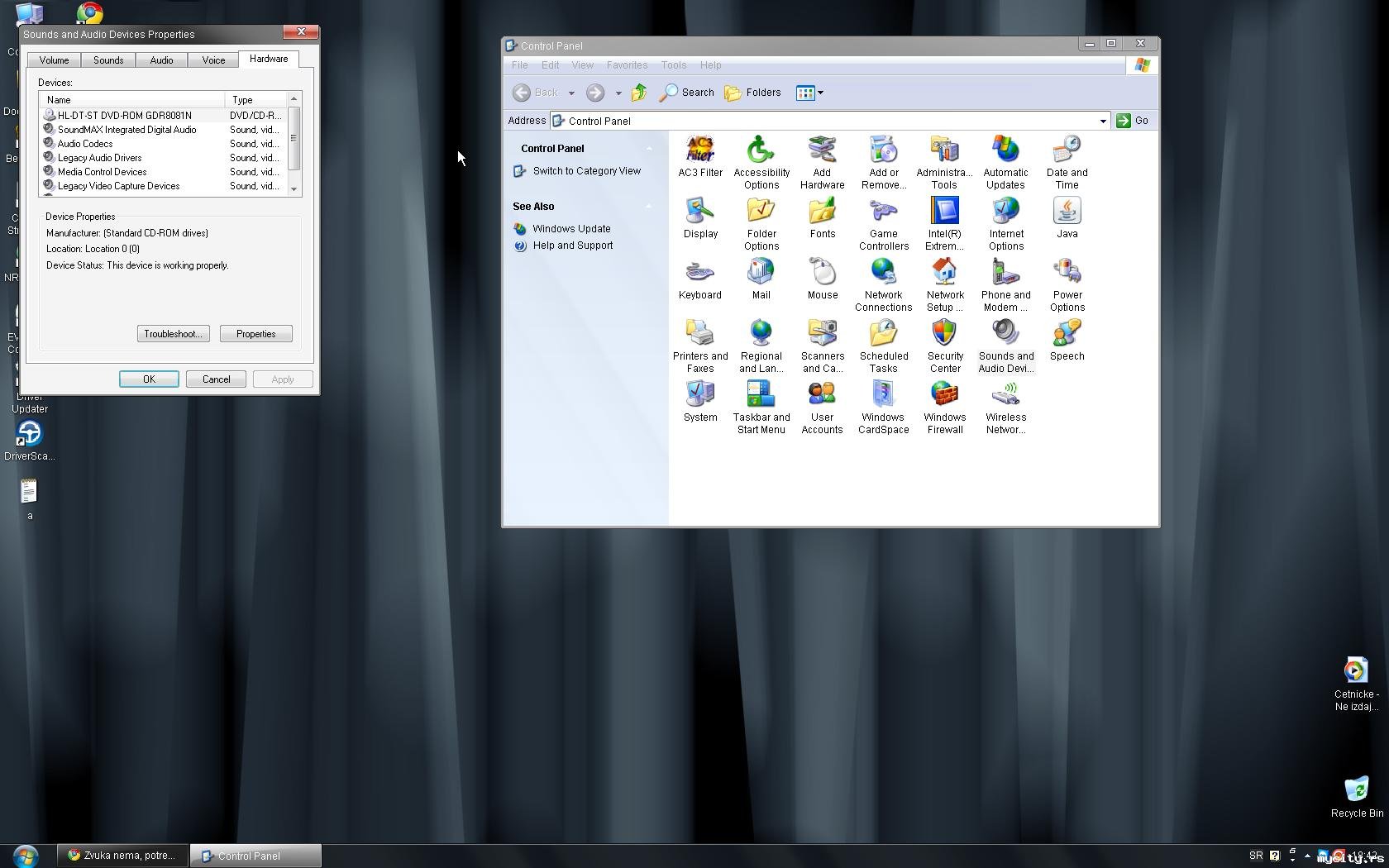Open the User Accounts icon
The image size is (1389, 868).
click(x=822, y=396)
